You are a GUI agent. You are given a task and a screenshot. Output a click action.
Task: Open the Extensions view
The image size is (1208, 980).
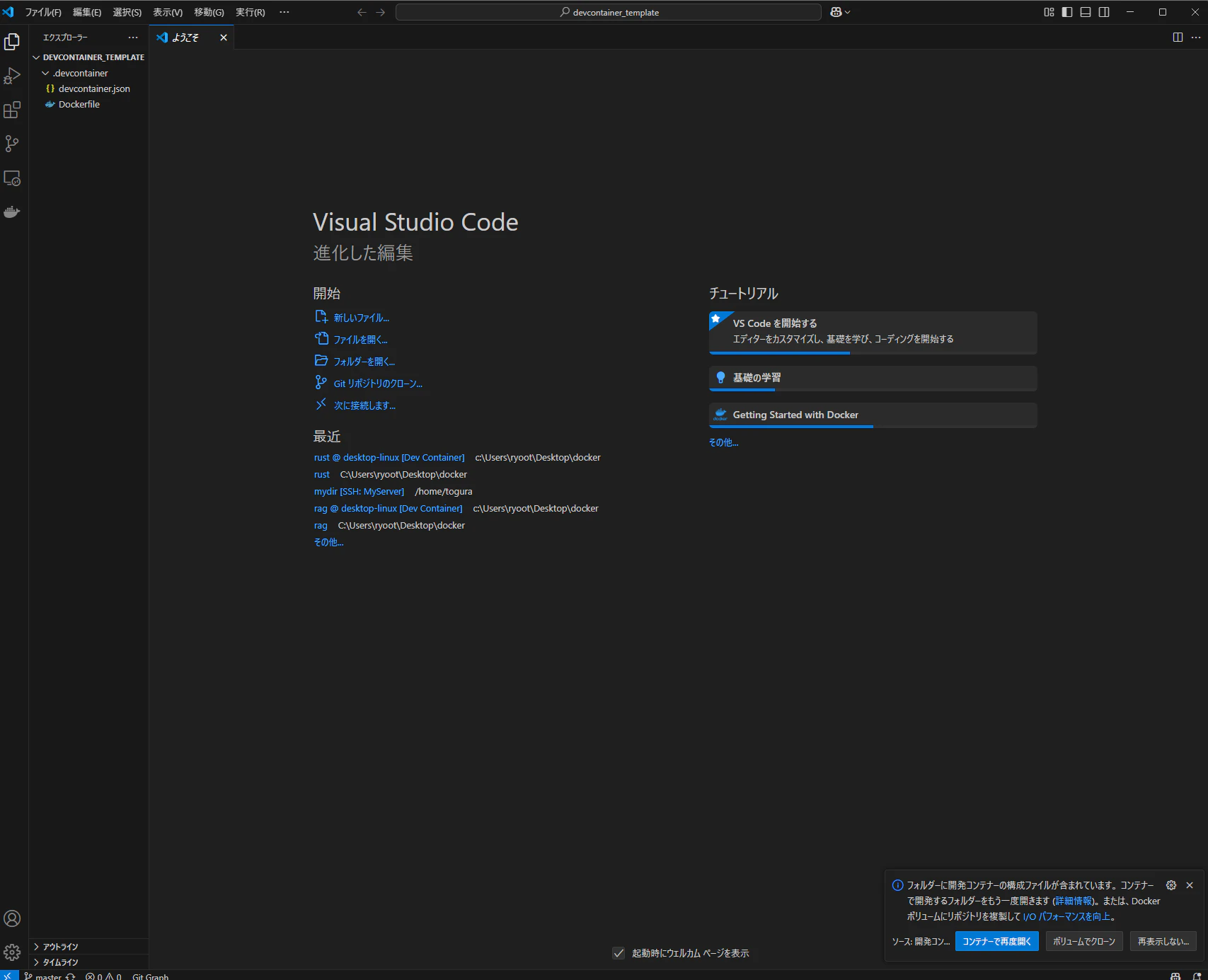12,110
